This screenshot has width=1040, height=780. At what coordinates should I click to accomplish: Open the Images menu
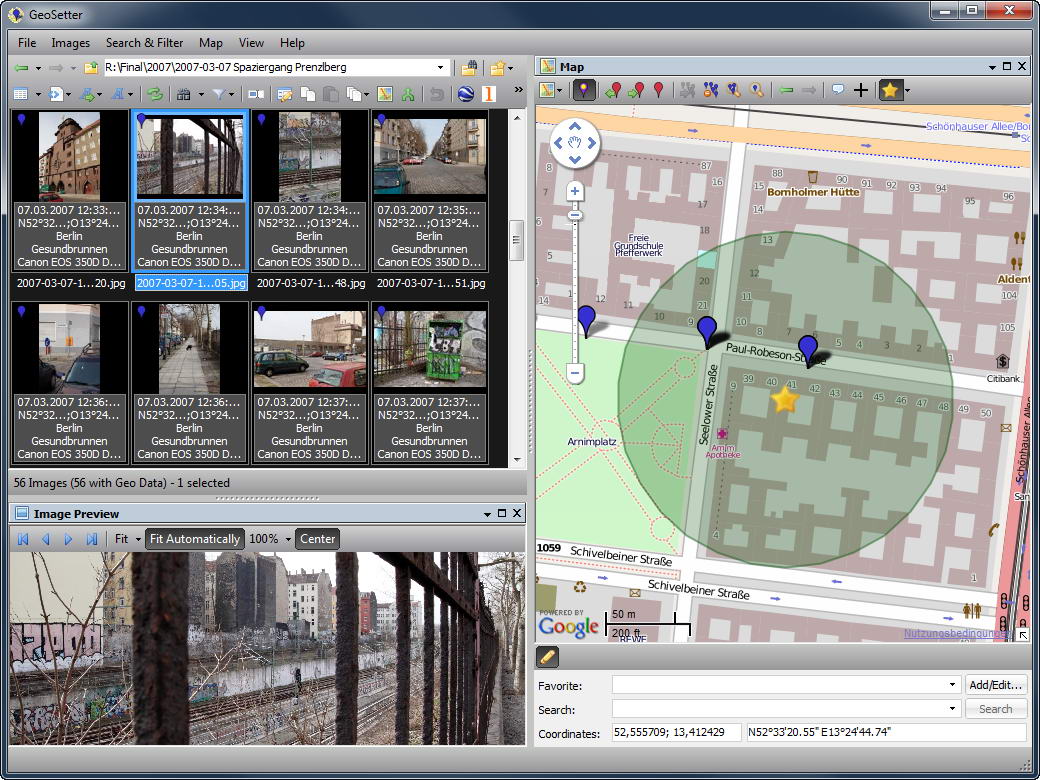pyautogui.click(x=70, y=43)
